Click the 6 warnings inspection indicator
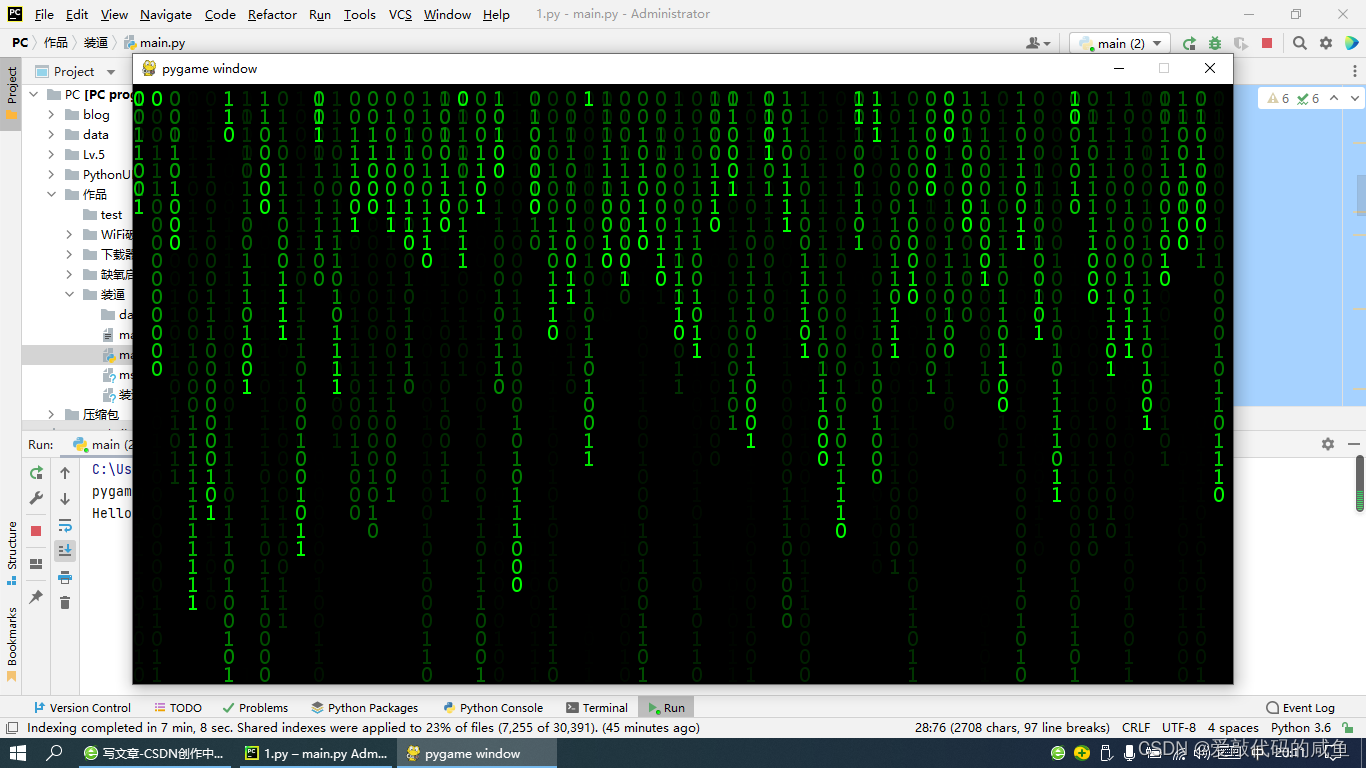 [1278, 98]
